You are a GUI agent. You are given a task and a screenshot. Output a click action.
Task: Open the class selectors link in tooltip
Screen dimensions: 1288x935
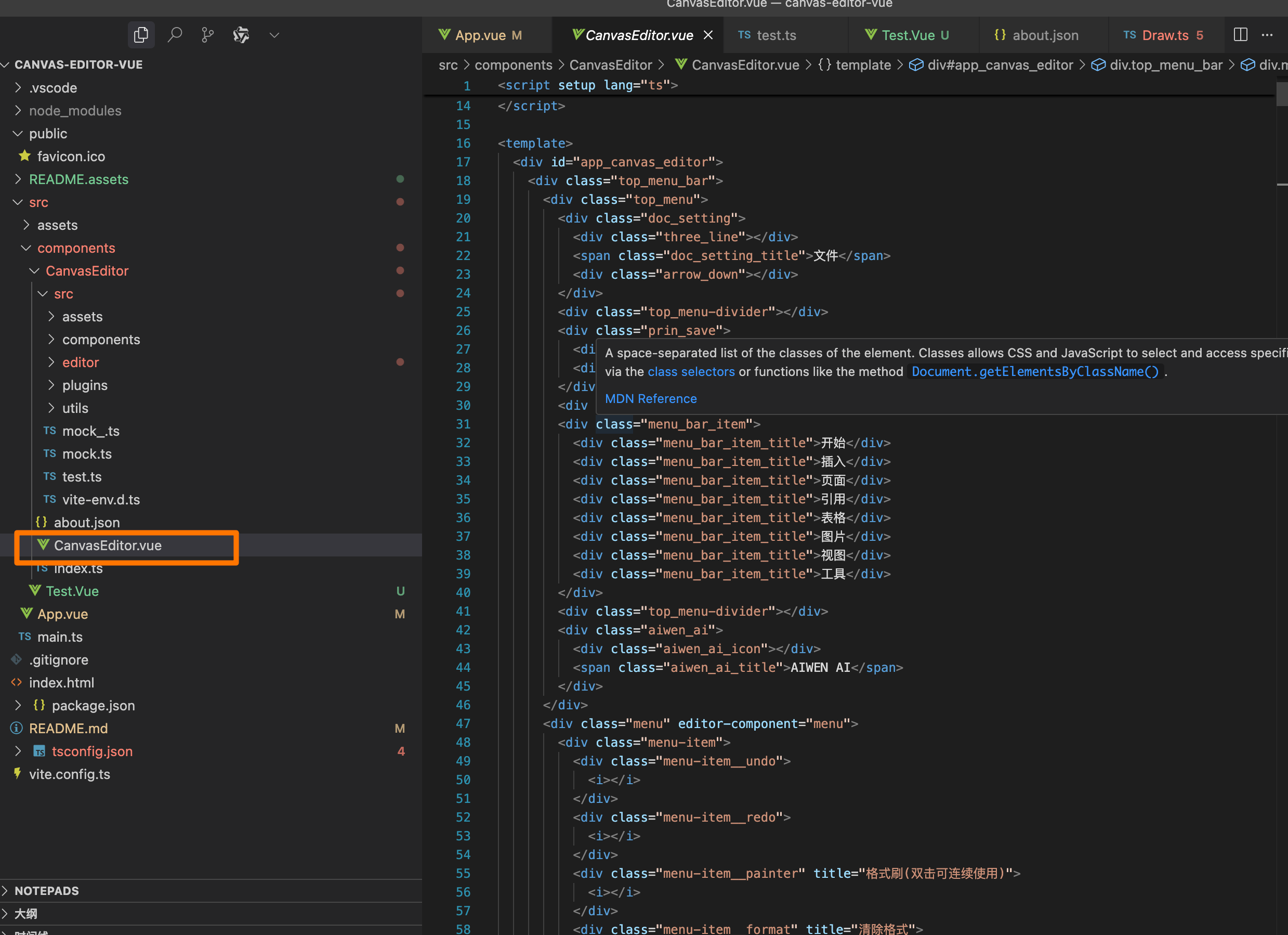(x=691, y=371)
